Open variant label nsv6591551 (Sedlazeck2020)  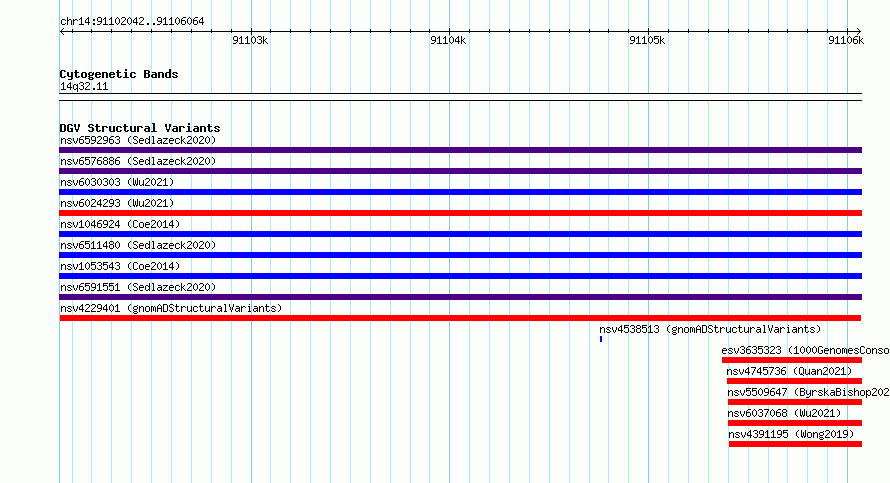click(138, 287)
